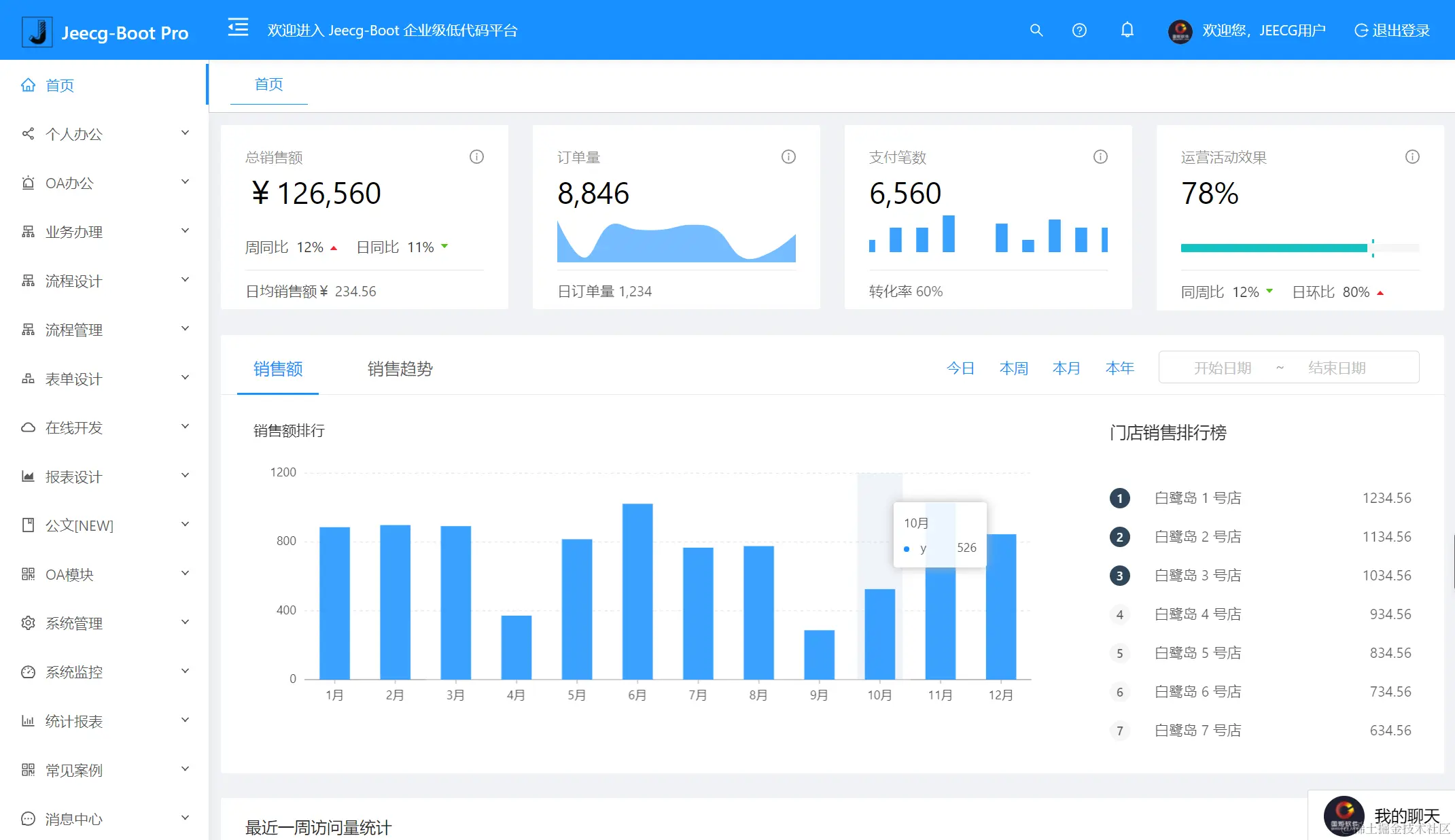Collapse the sidebar with the menu fold icon
The height and width of the screenshot is (840, 1455).
(238, 29)
